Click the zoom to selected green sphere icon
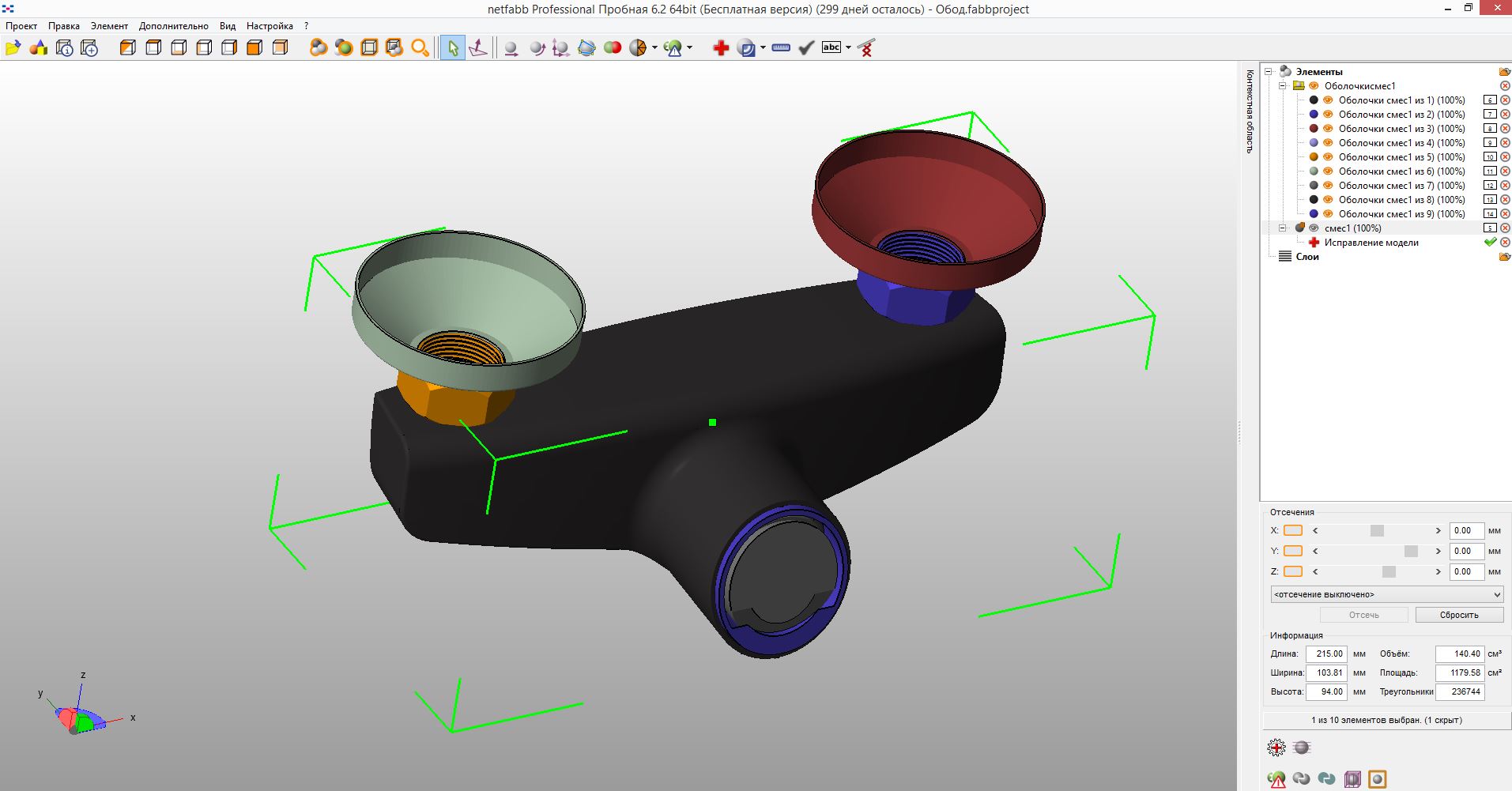This screenshot has height=791, width=1512. pyautogui.click(x=344, y=48)
